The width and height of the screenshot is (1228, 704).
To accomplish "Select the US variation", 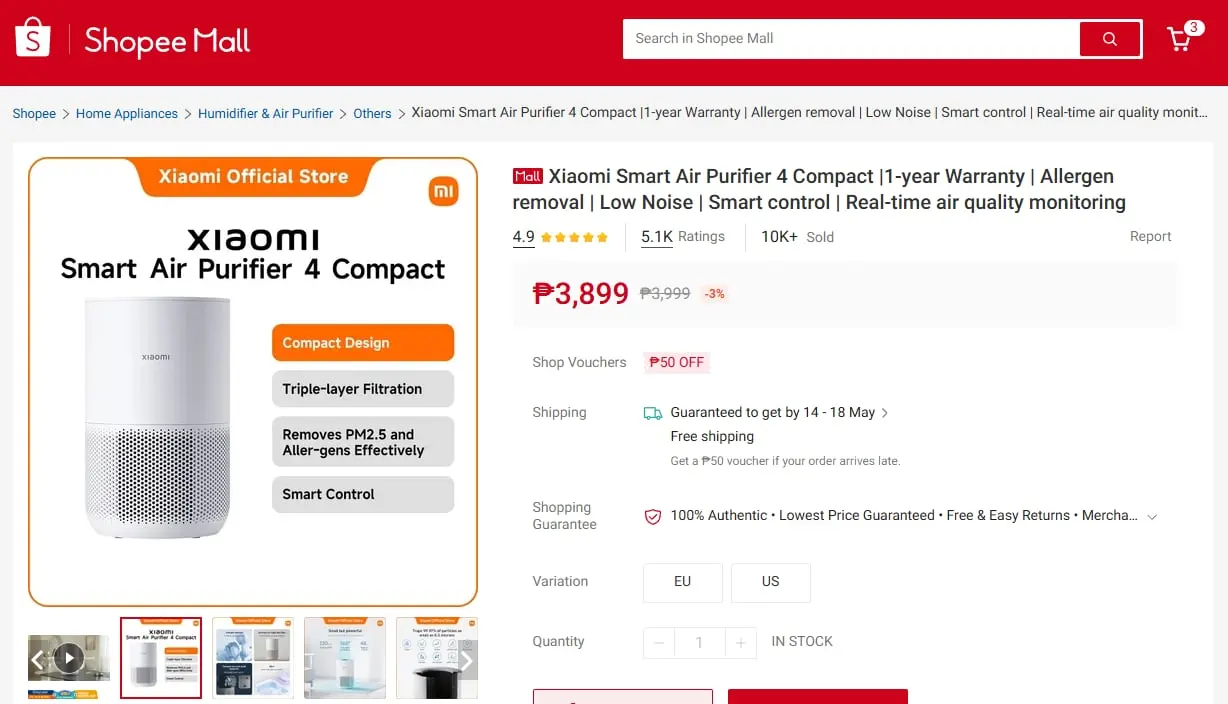I will point(771,582).
